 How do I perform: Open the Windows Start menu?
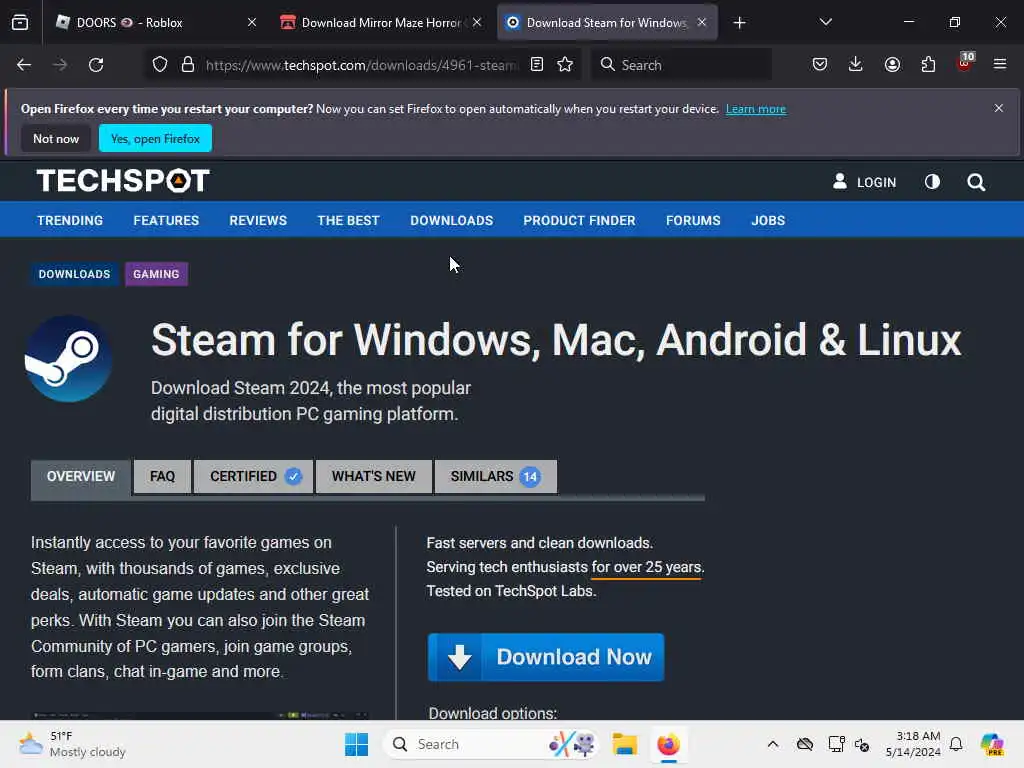pos(357,744)
